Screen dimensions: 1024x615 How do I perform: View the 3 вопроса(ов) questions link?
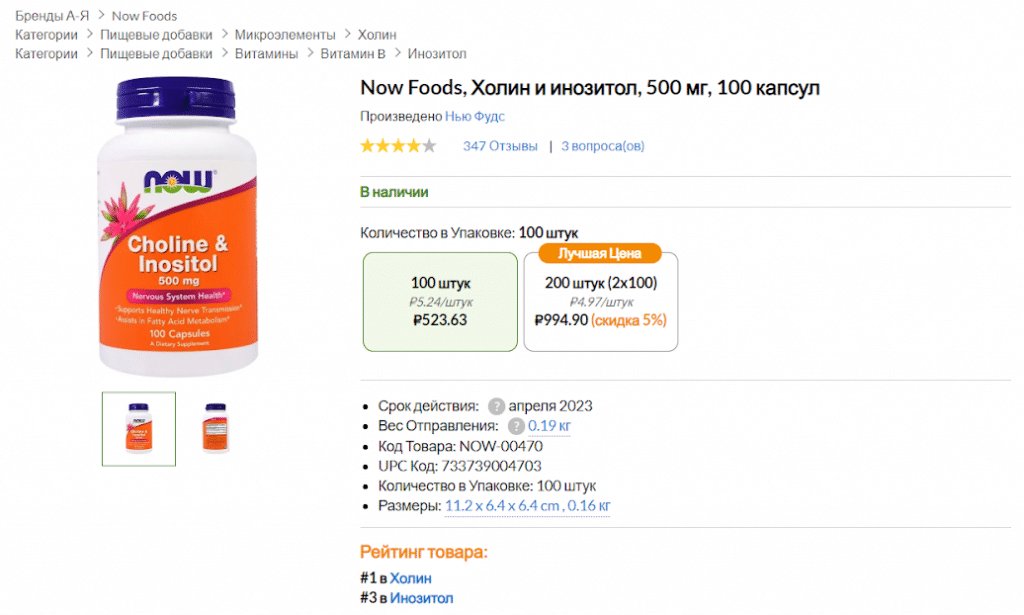coord(602,145)
